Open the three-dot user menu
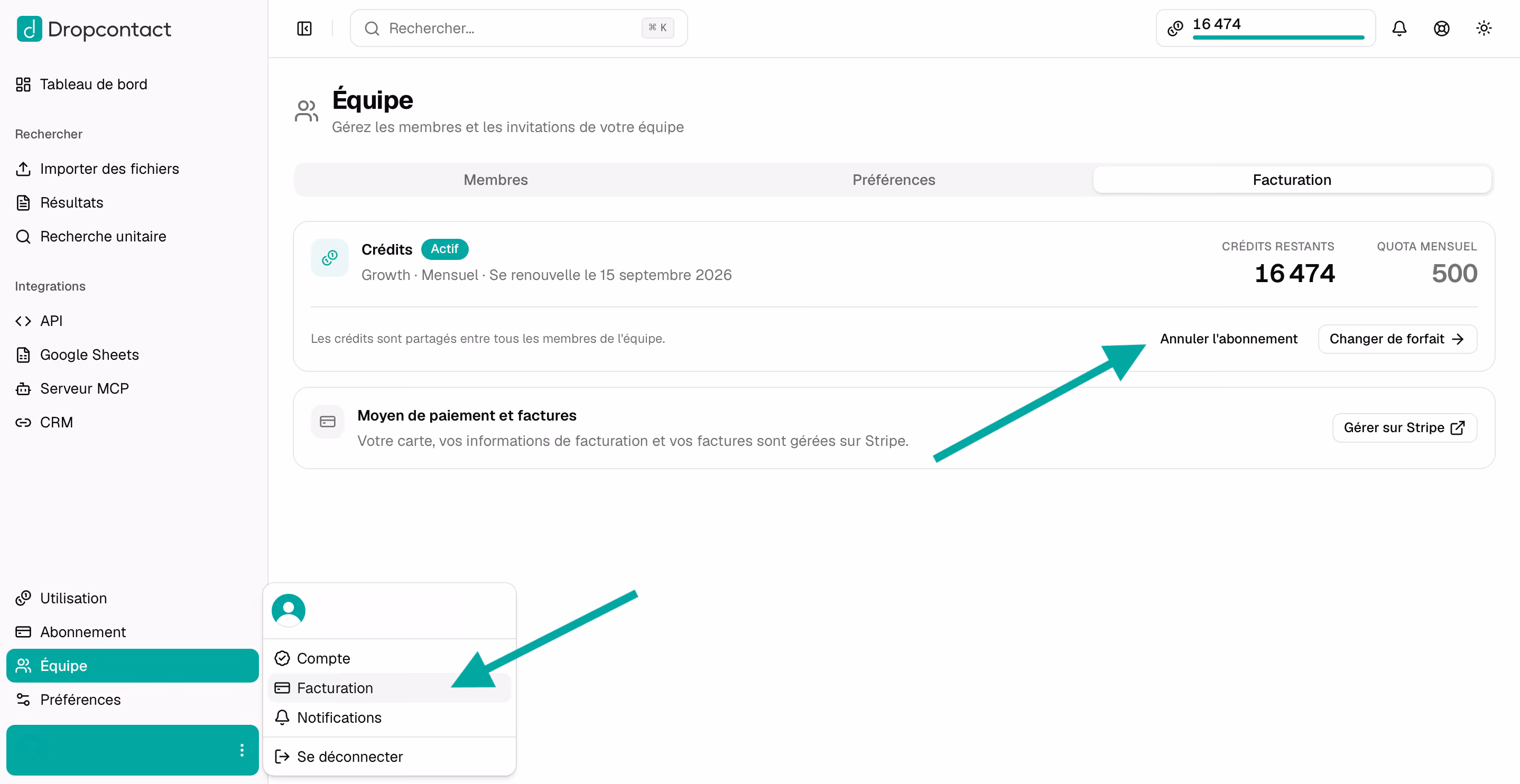The width and height of the screenshot is (1520, 784). [x=242, y=750]
